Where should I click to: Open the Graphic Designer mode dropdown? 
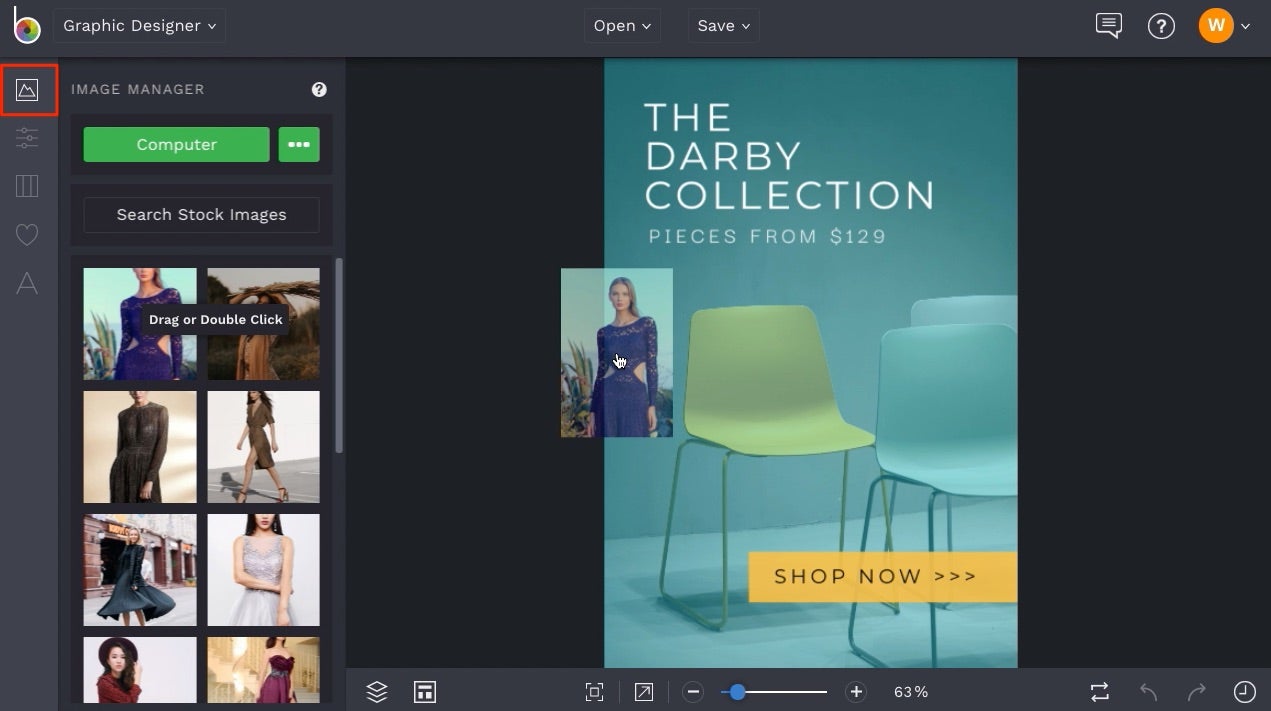click(x=139, y=26)
